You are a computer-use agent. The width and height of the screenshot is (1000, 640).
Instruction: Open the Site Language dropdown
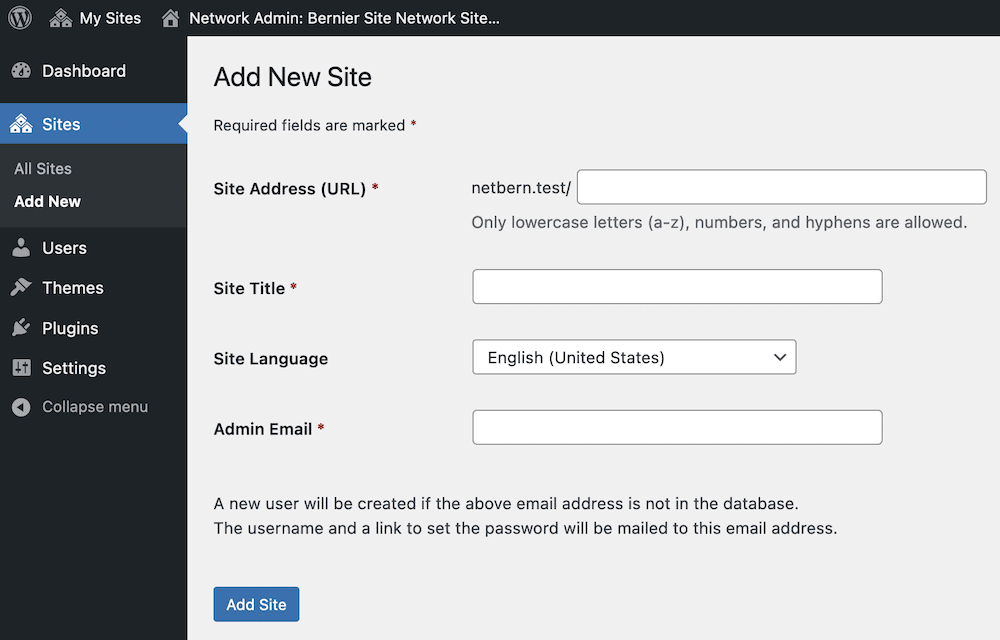634,357
